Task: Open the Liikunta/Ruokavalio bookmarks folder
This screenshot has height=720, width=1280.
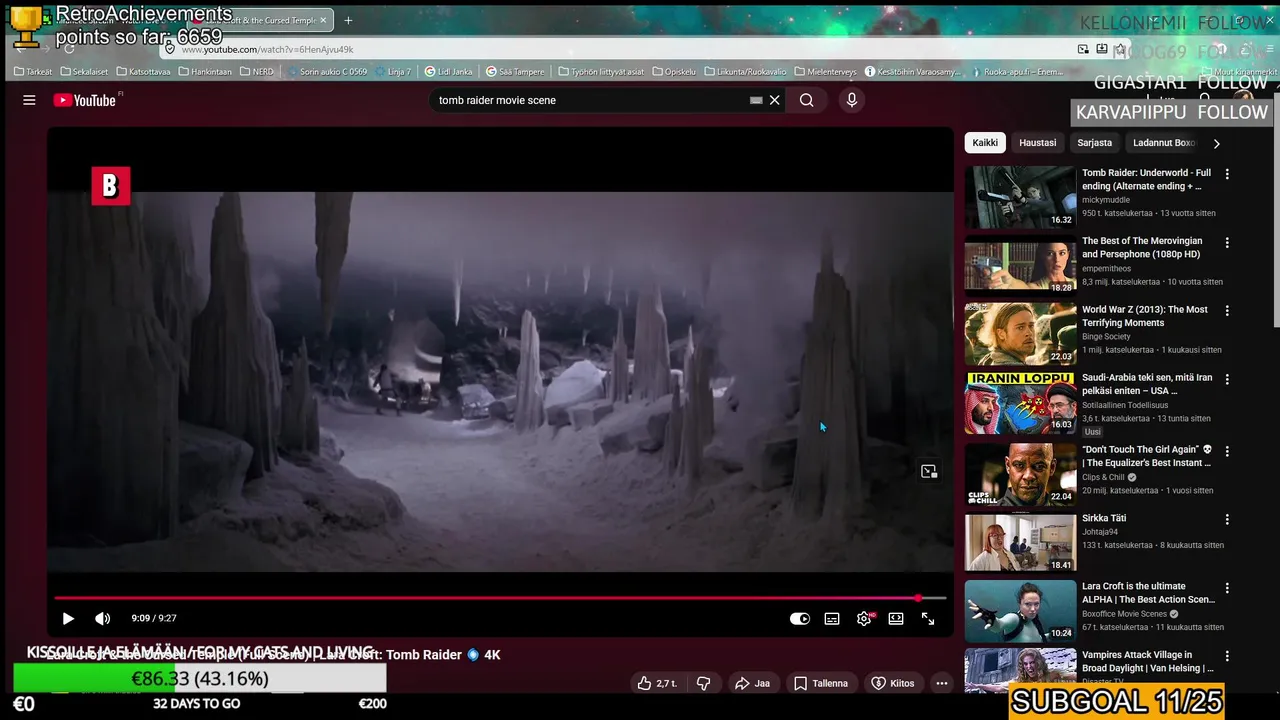Action: point(745,72)
